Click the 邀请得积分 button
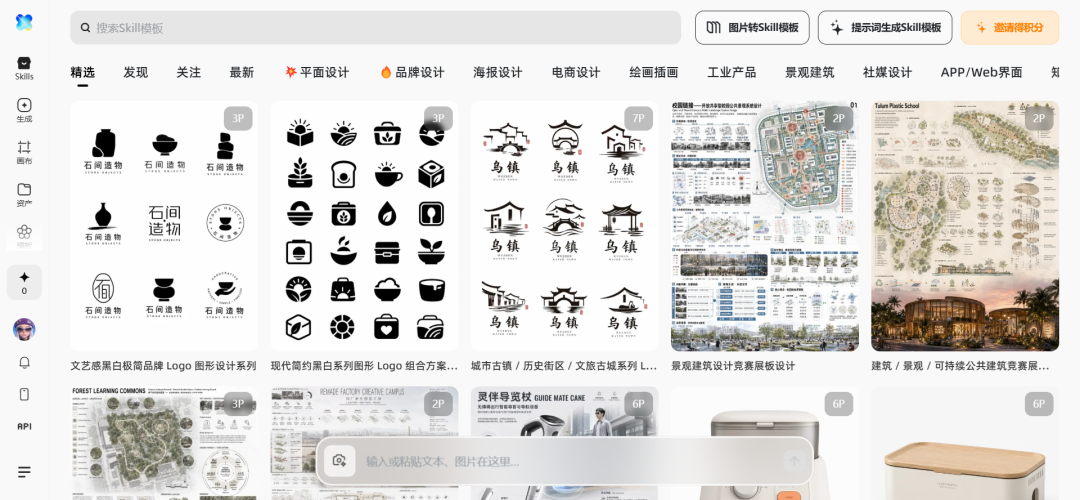Viewport: 1080px width, 500px height. (1010, 28)
